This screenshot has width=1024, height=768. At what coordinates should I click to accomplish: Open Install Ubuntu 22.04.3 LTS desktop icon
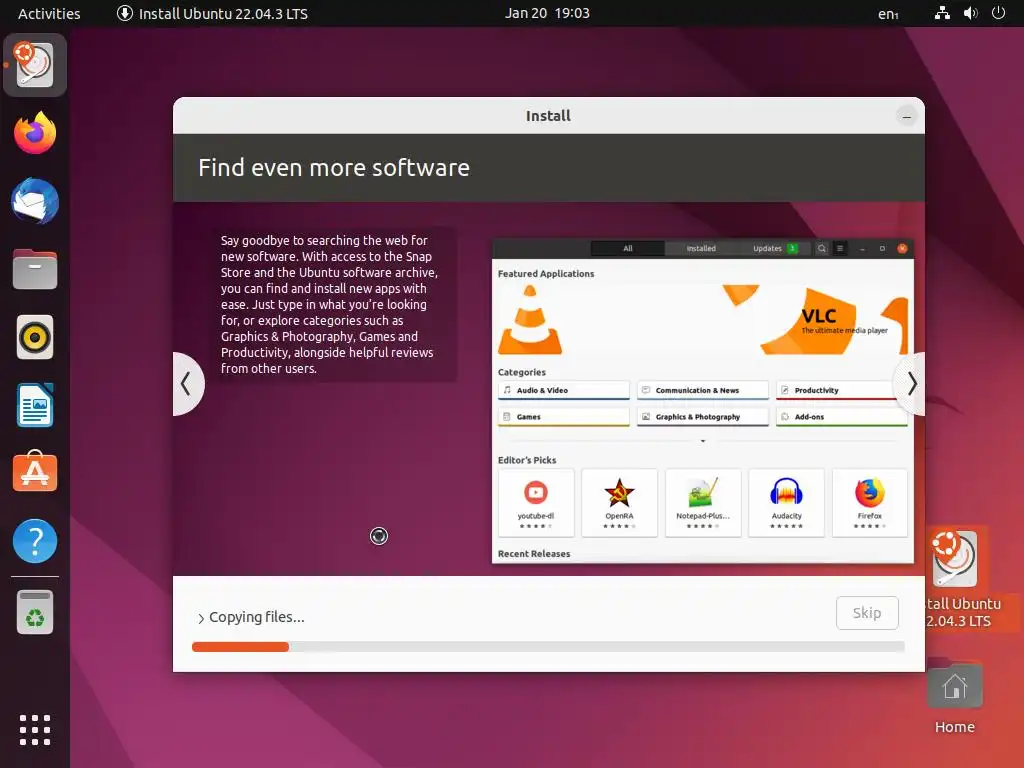click(957, 578)
